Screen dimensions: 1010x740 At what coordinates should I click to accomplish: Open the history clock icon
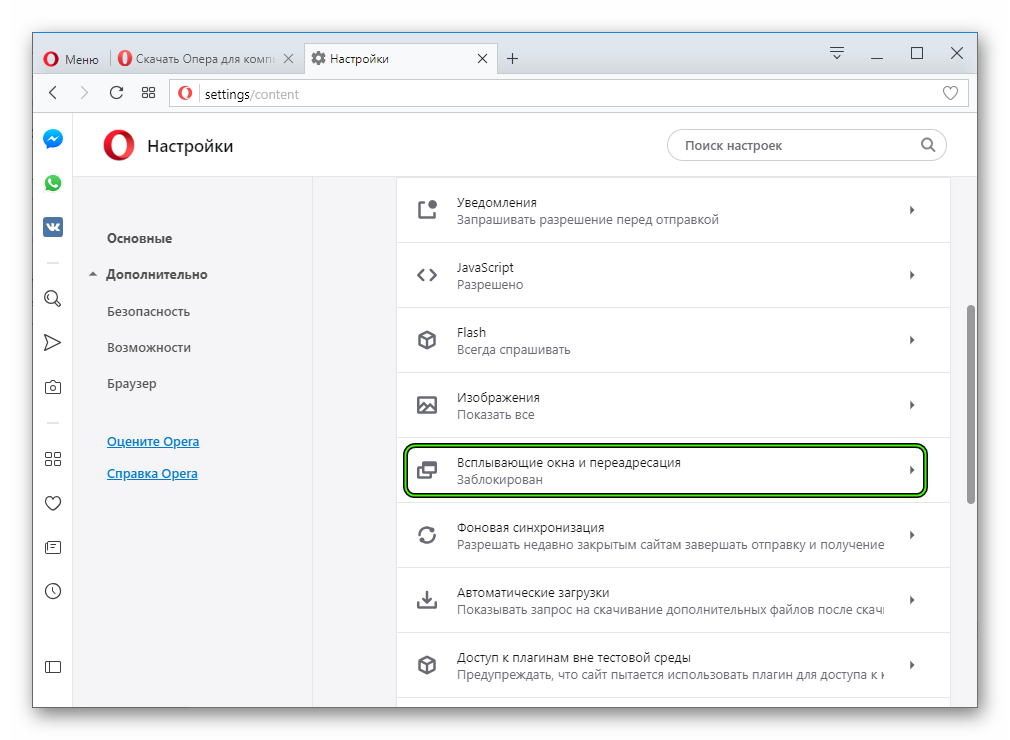click(53, 591)
